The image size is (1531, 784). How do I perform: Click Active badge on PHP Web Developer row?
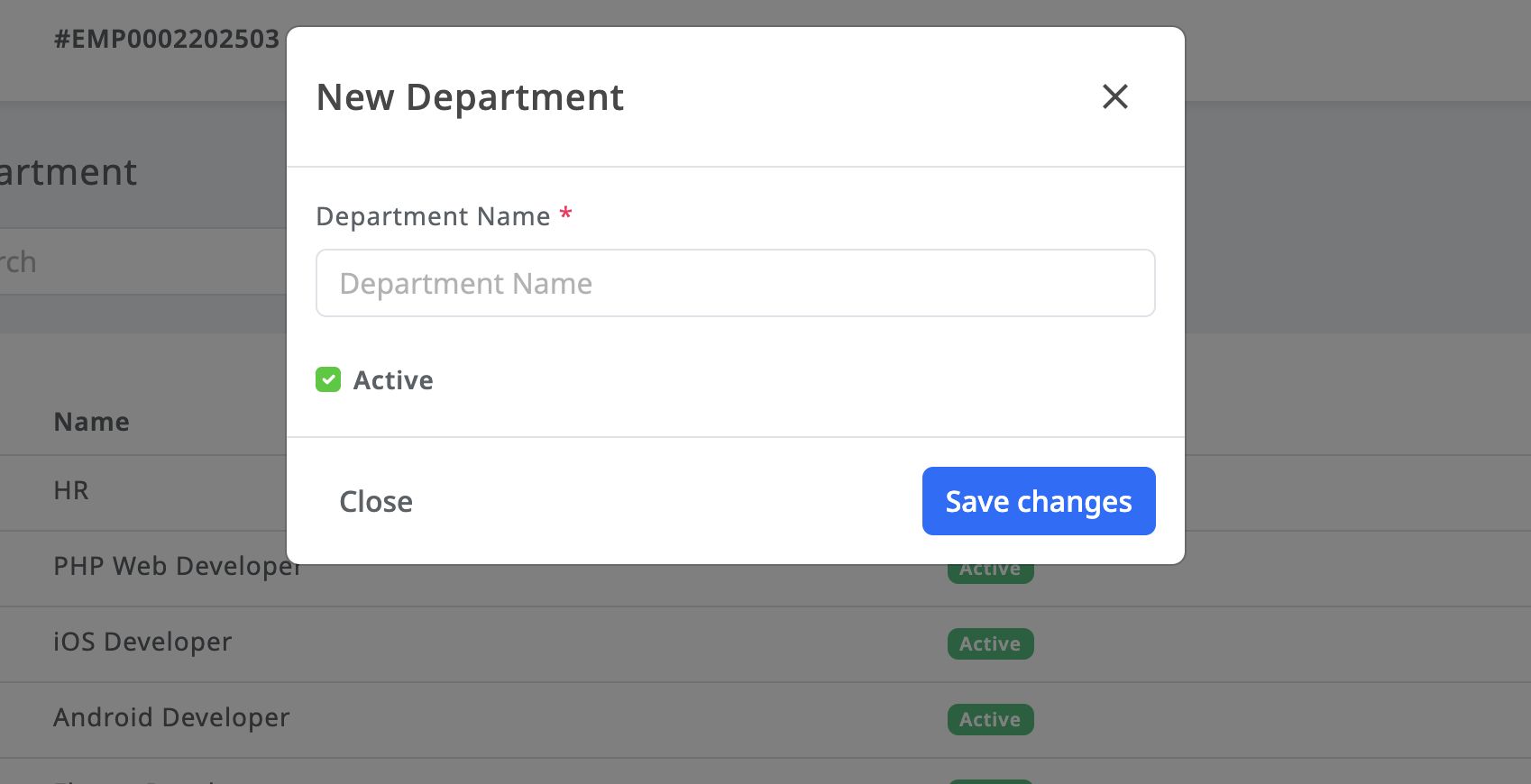coord(990,571)
